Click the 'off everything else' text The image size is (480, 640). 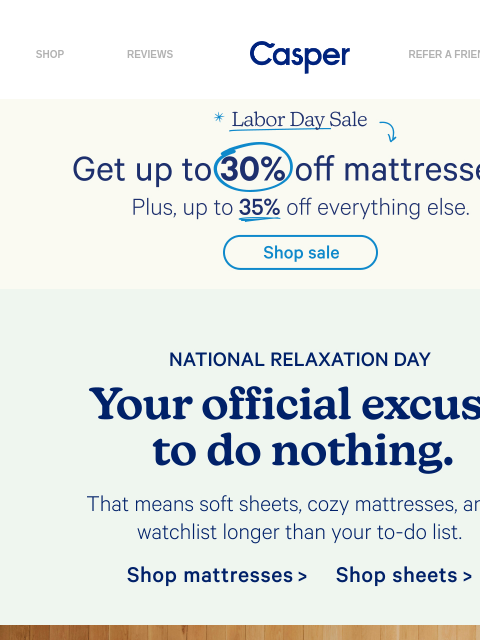tap(378, 207)
